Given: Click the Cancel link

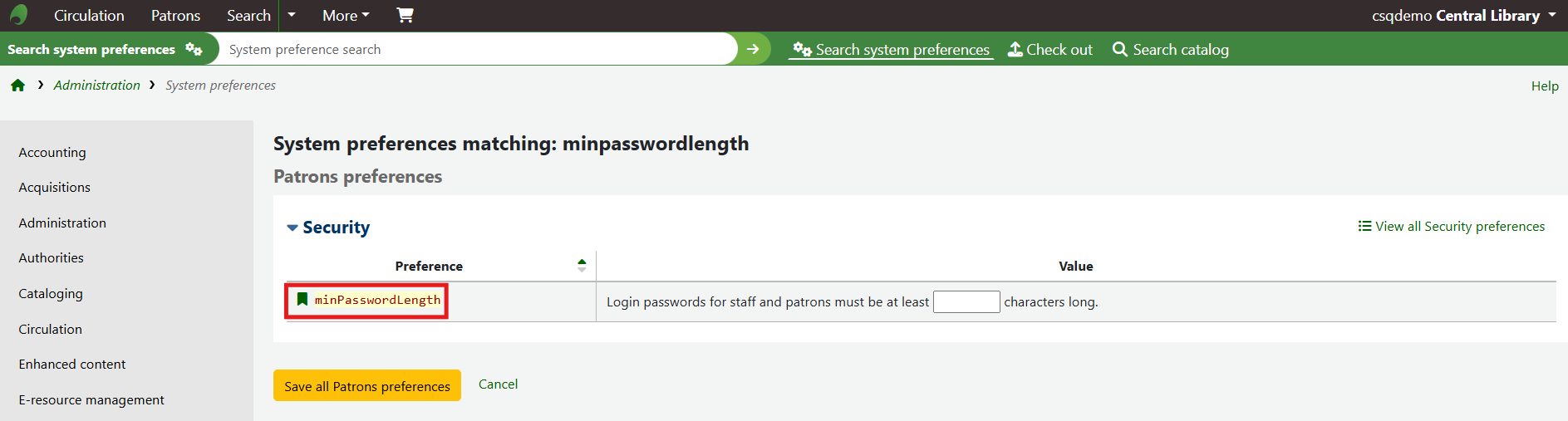Looking at the screenshot, I should [x=498, y=384].
